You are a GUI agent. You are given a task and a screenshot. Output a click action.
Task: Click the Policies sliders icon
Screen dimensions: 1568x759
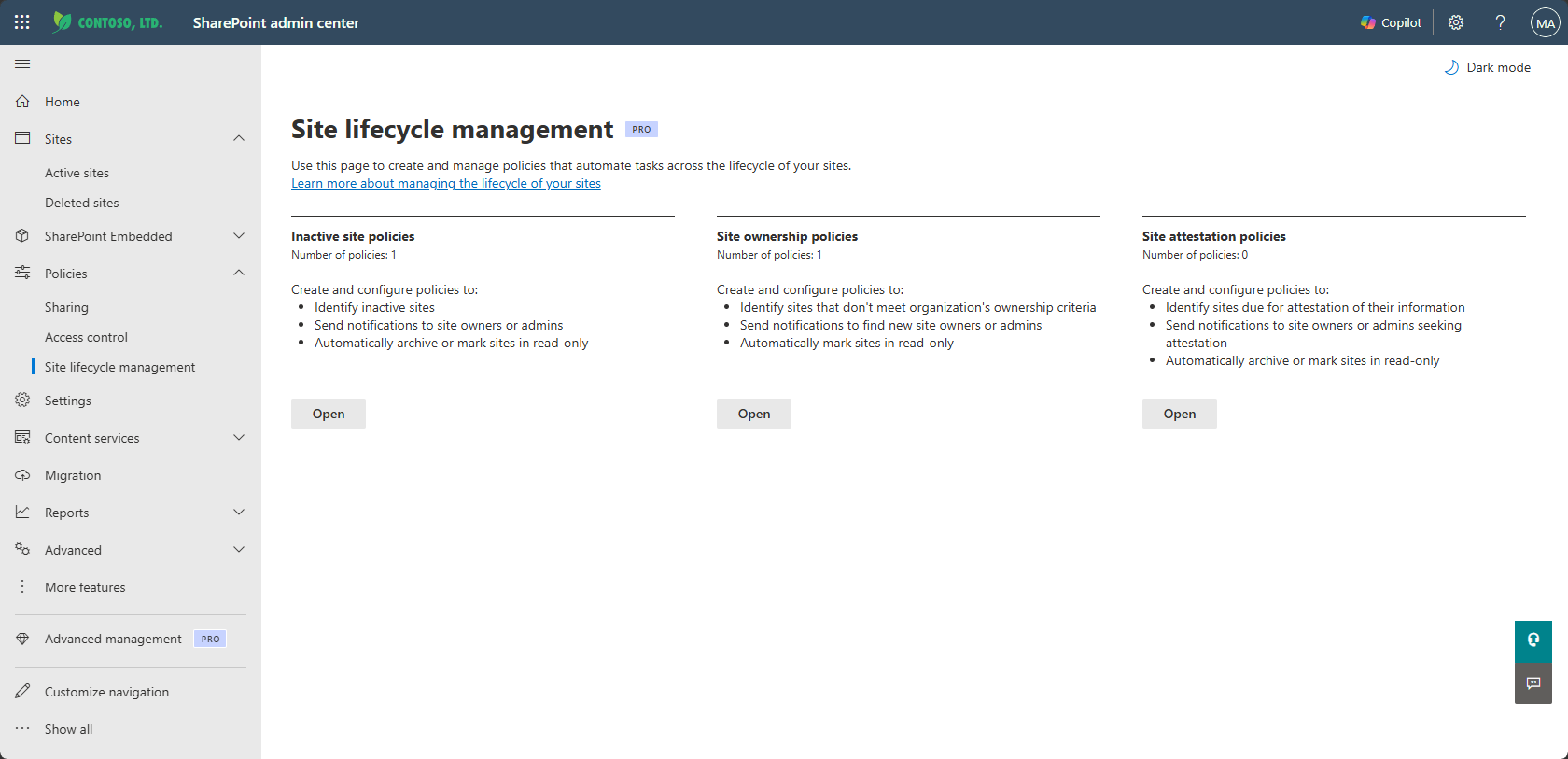22,273
